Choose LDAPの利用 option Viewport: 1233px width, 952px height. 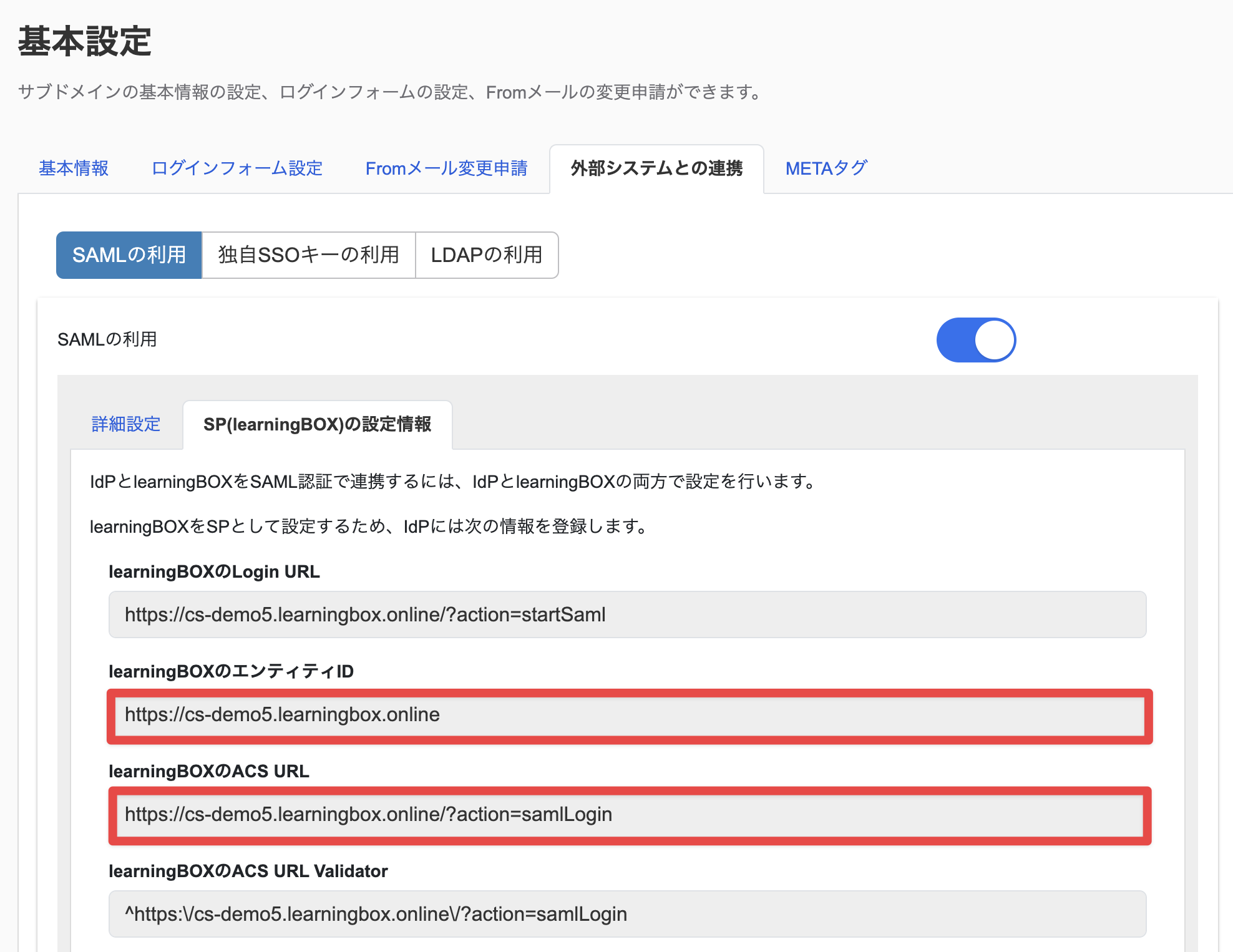point(487,255)
